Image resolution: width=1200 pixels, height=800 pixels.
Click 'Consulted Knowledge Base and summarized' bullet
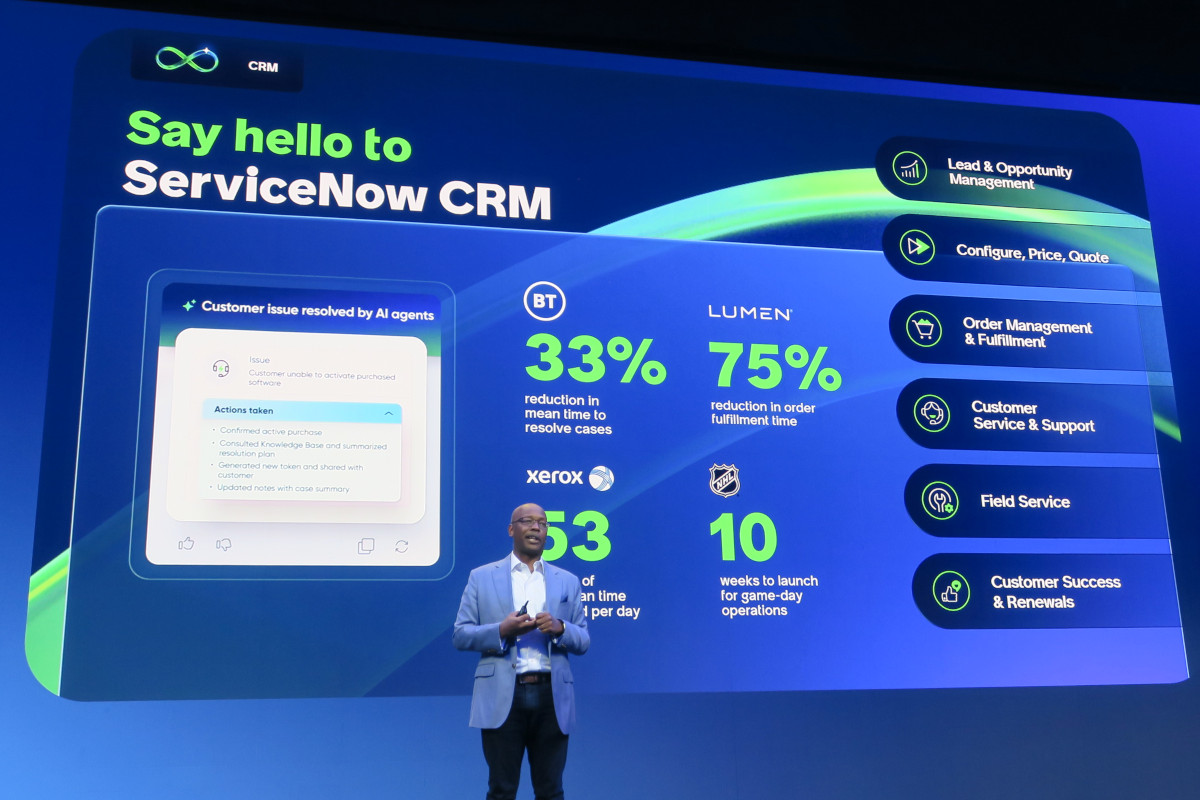pyautogui.click(x=303, y=450)
